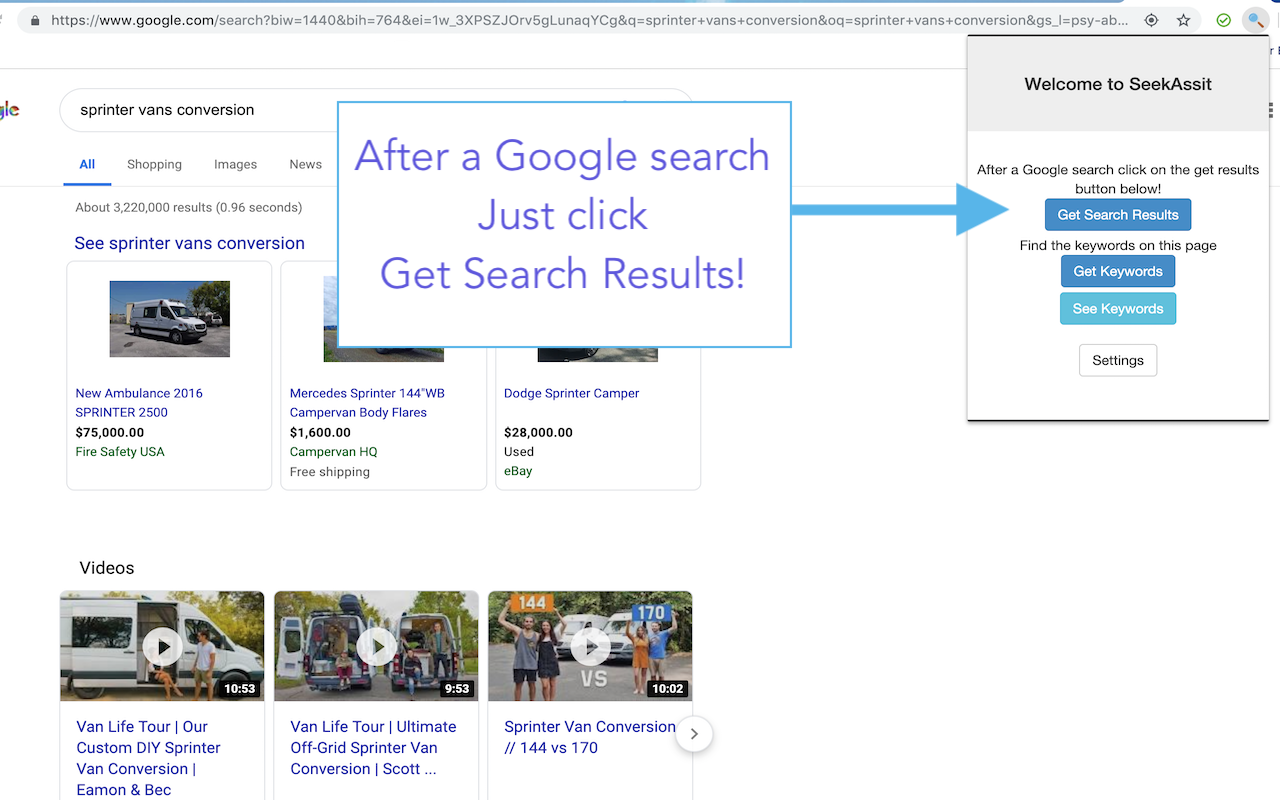Viewport: 1280px width, 800px height.
Task: Click the Get Keywords button
Action: 1118,271
